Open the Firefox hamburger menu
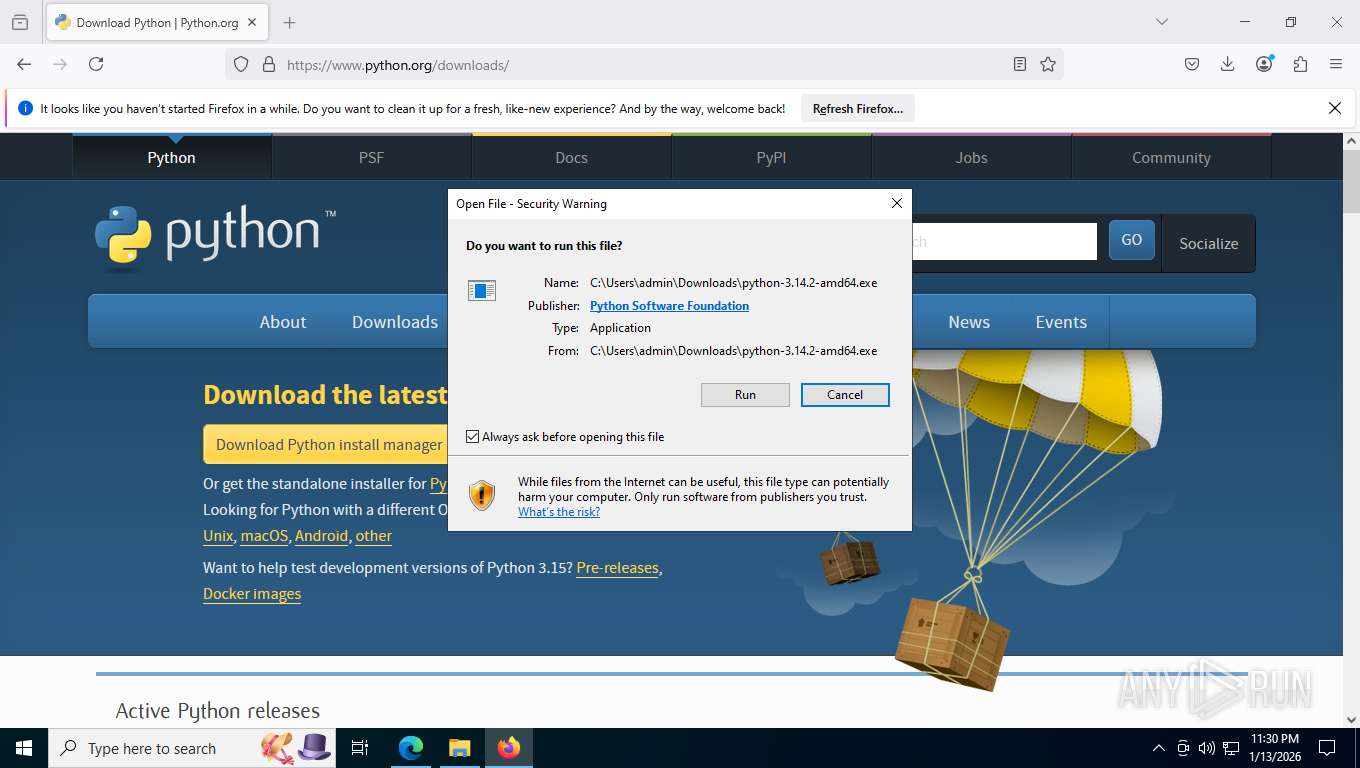The height and width of the screenshot is (768, 1360). pos(1336,64)
